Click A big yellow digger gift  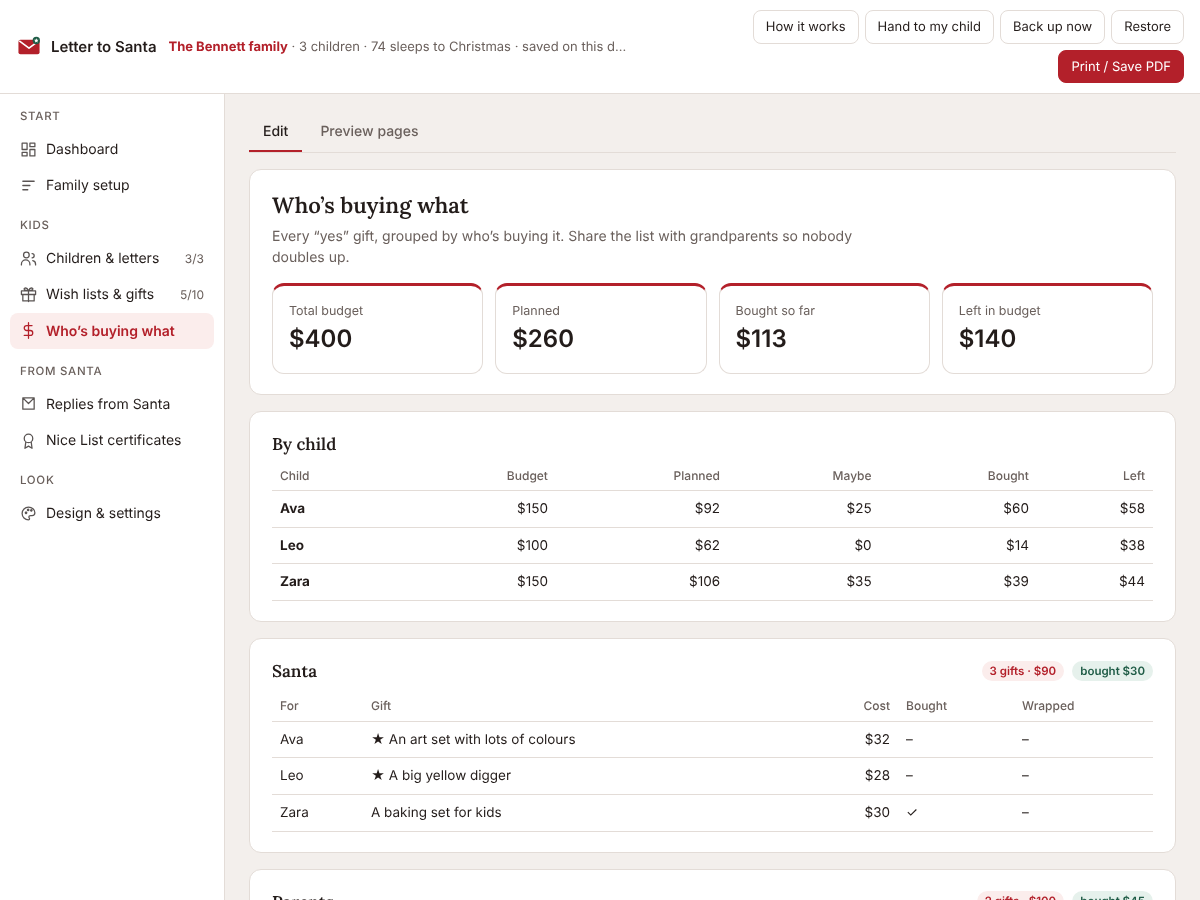(x=441, y=775)
